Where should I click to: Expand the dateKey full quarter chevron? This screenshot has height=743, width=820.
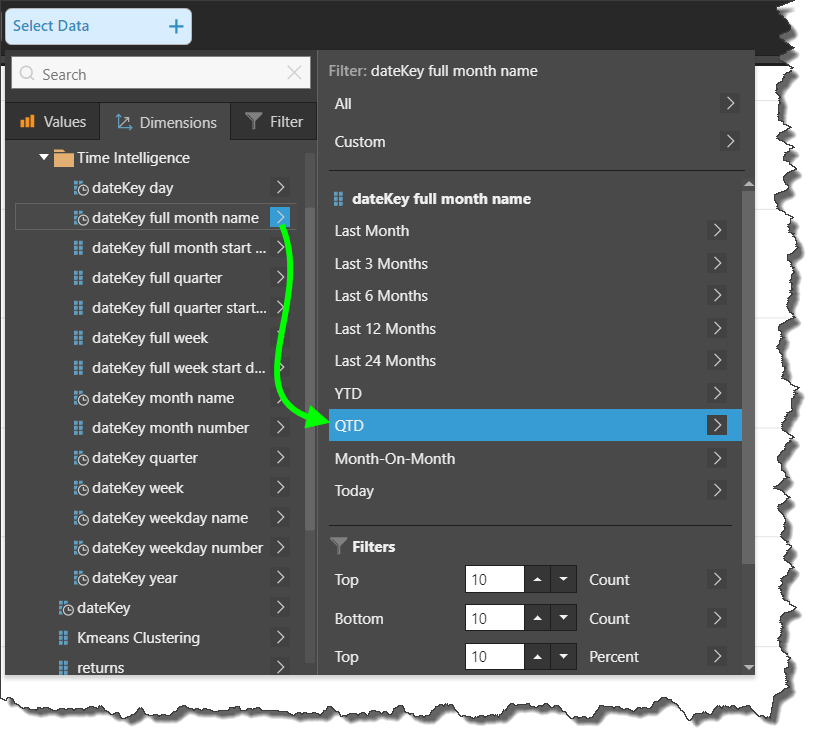click(x=280, y=277)
